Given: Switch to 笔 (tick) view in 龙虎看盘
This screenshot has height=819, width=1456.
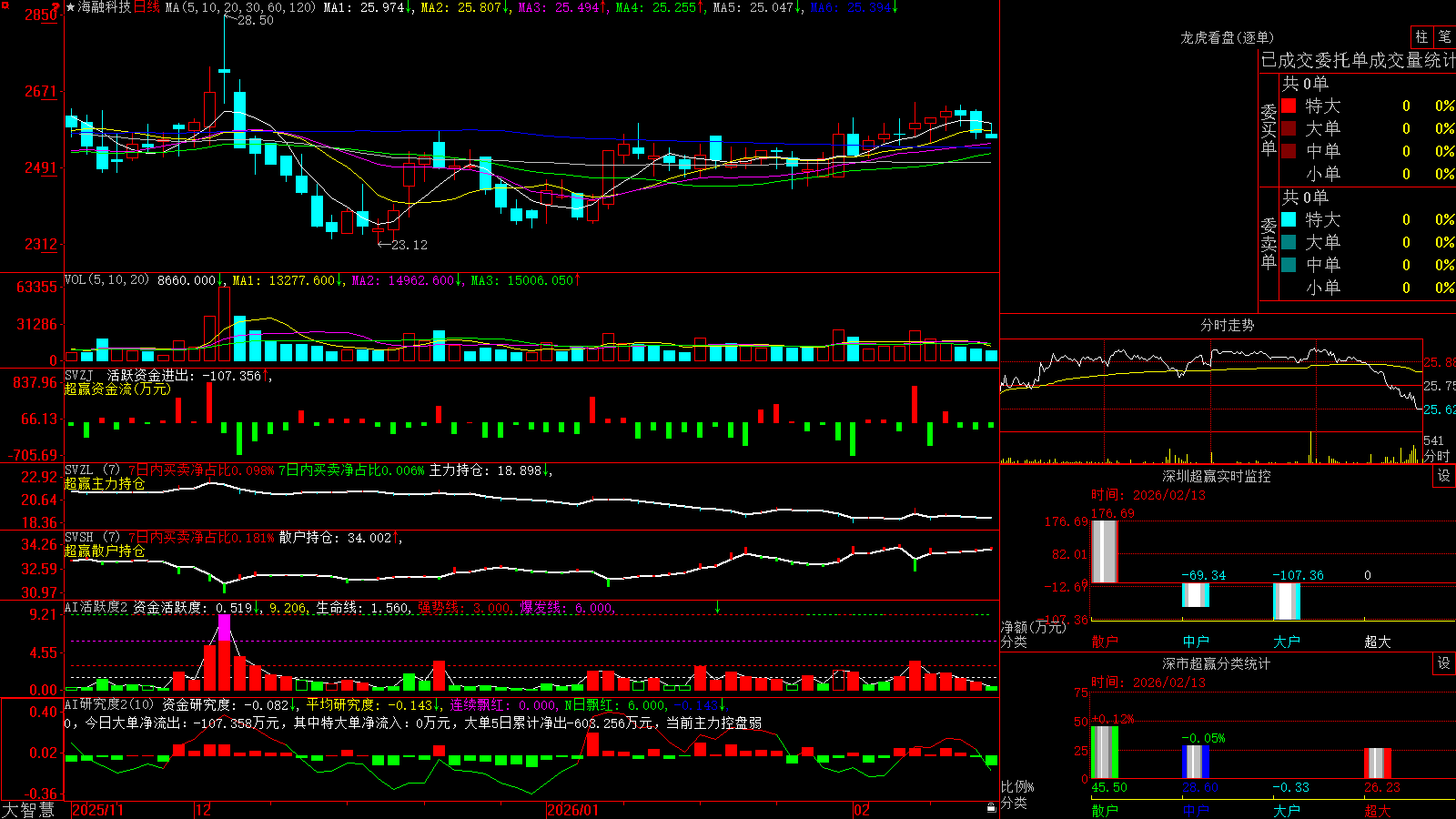Looking at the screenshot, I should 1445,37.
